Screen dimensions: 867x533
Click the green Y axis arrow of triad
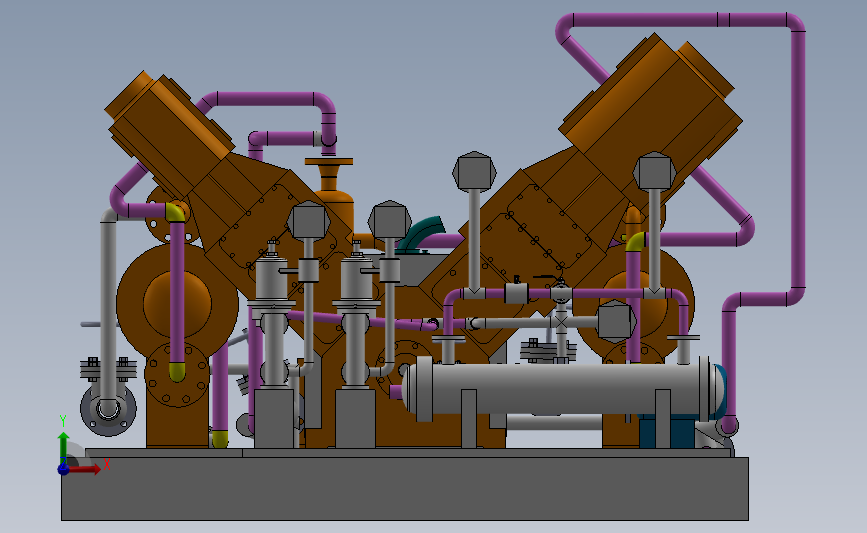point(64,447)
